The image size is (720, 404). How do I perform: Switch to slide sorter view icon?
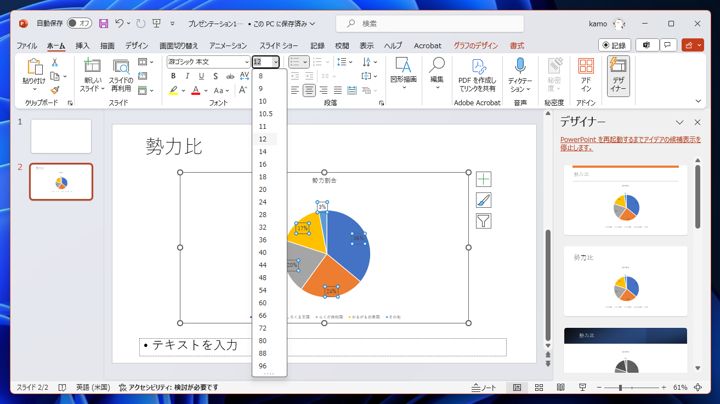tap(539, 387)
